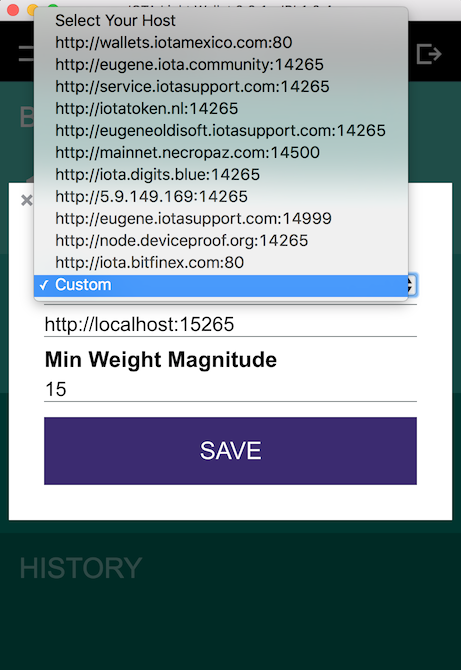Image resolution: width=461 pixels, height=670 pixels.
Task: Click the red window close button
Action: pos(13,9)
